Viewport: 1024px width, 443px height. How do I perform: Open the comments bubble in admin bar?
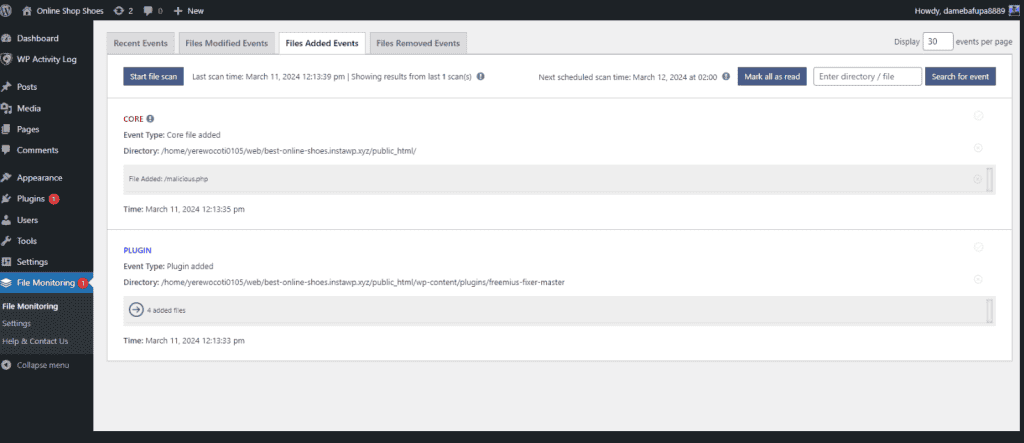[151, 10]
